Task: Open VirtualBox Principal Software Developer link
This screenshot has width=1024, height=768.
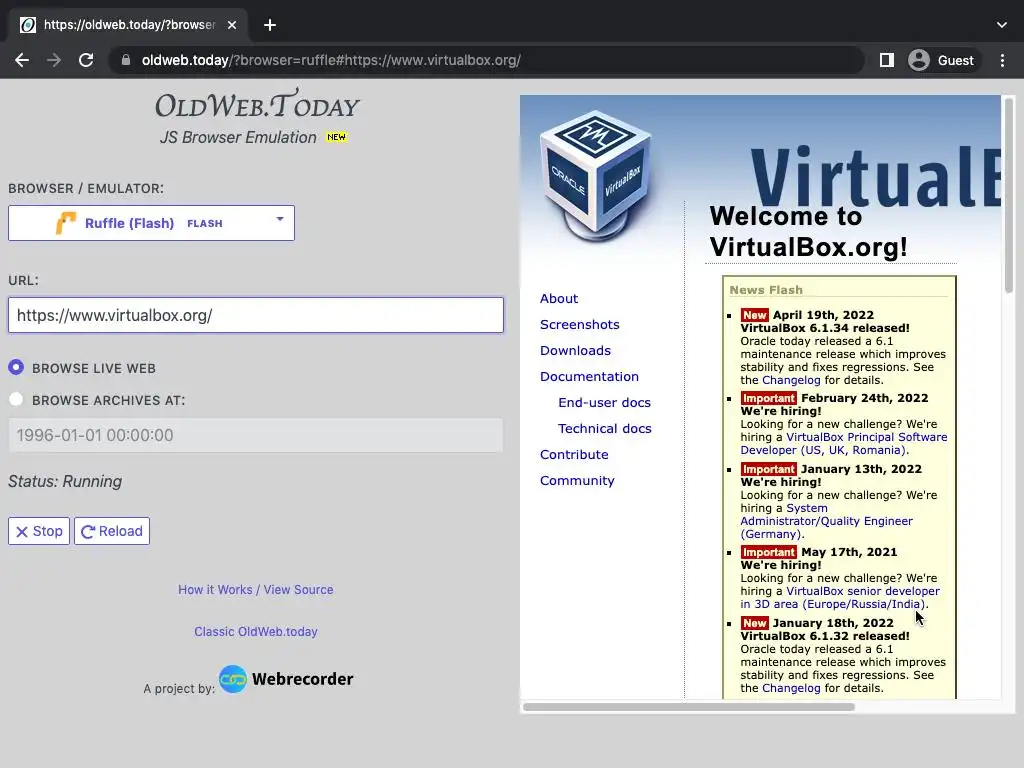Action: point(844,443)
